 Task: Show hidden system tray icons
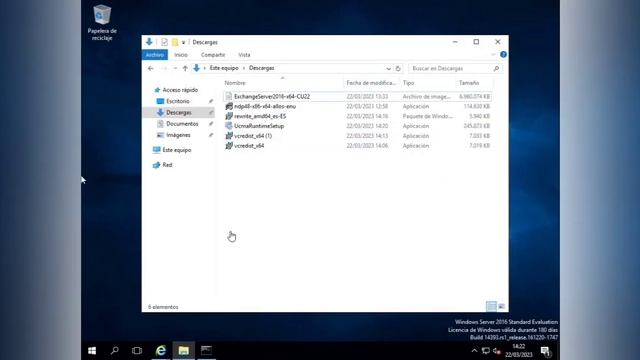click(474, 351)
